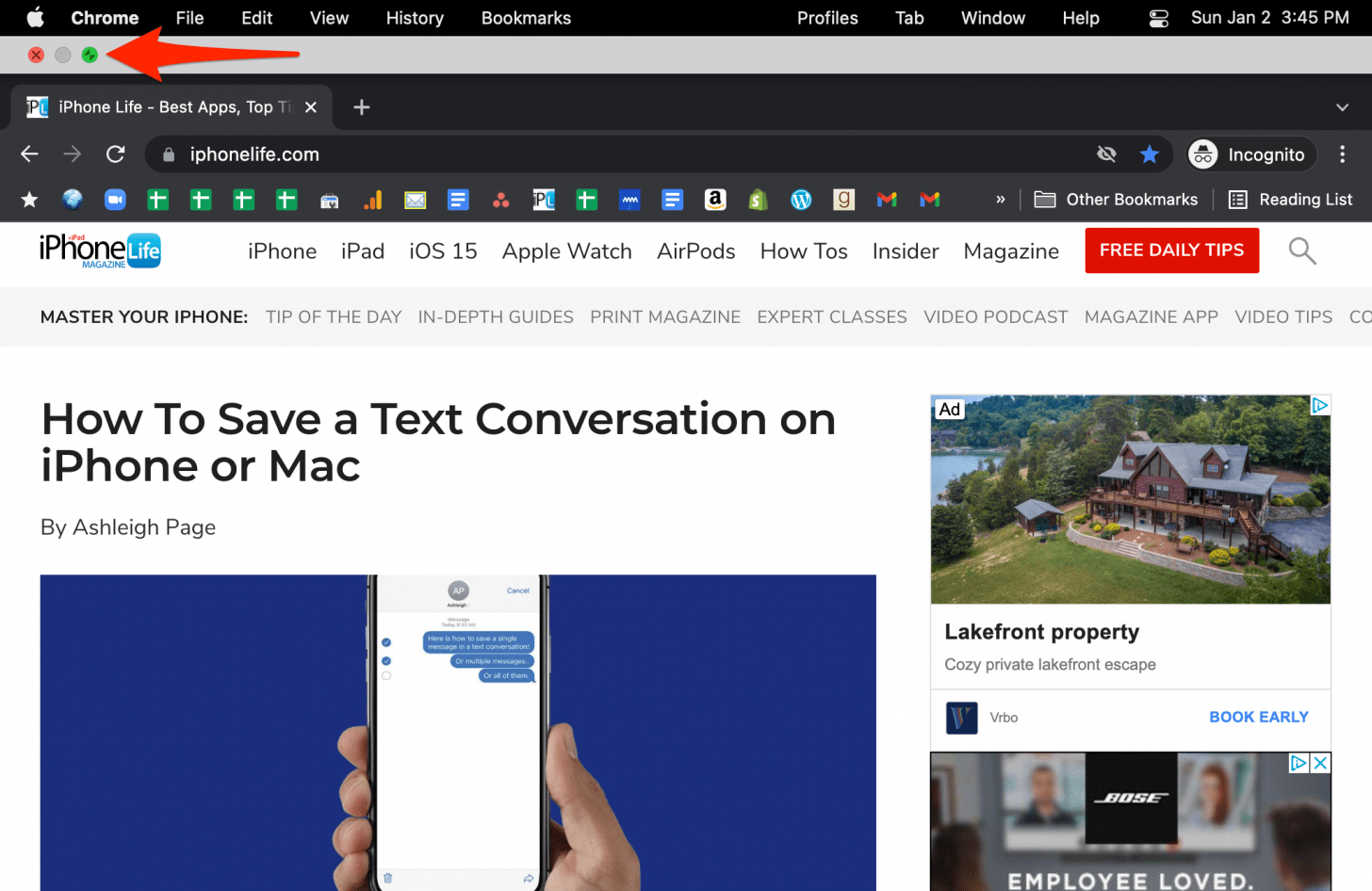Expand the hidden bookmarks chevron
Viewport: 1372px width, 891px height.
click(1000, 200)
